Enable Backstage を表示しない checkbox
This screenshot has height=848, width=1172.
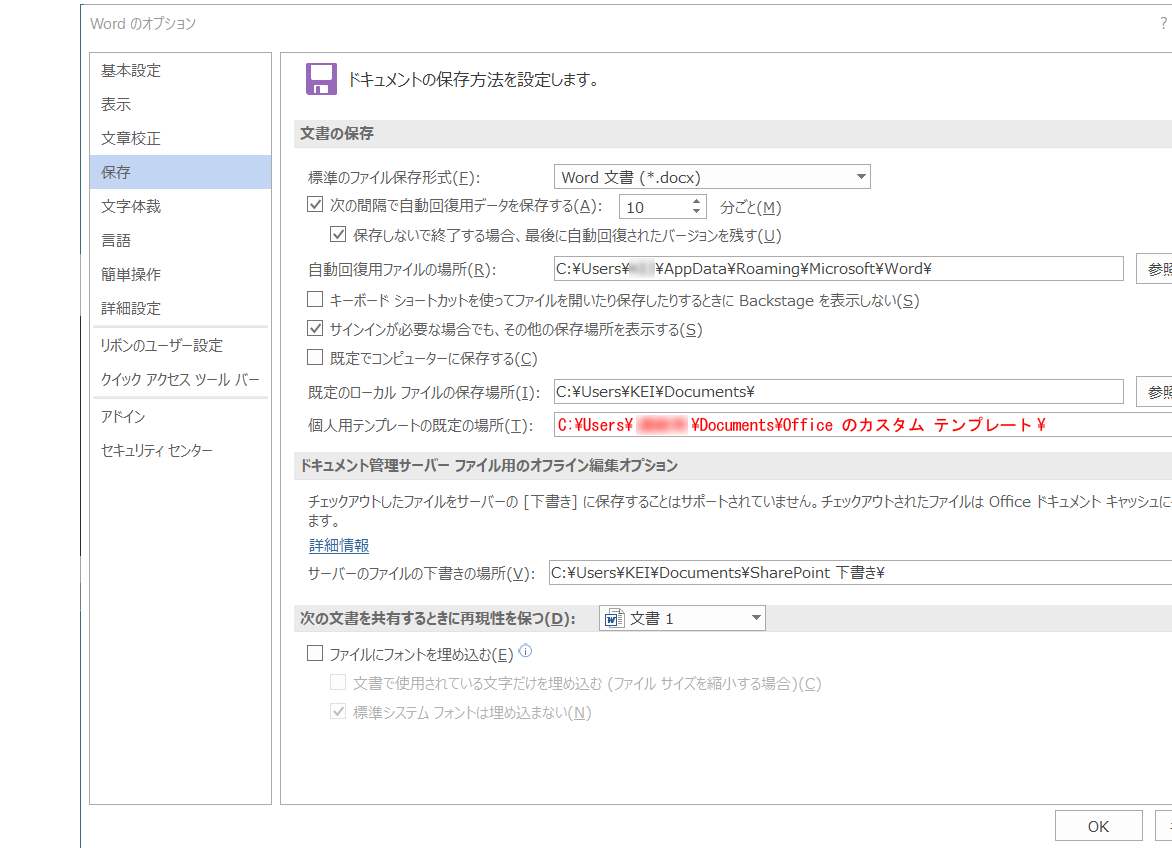click(x=315, y=300)
